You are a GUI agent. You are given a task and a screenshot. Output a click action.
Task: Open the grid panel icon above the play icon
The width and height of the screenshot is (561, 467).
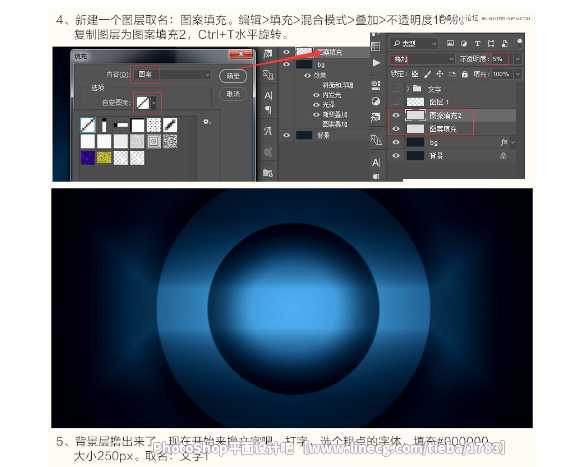(376, 46)
